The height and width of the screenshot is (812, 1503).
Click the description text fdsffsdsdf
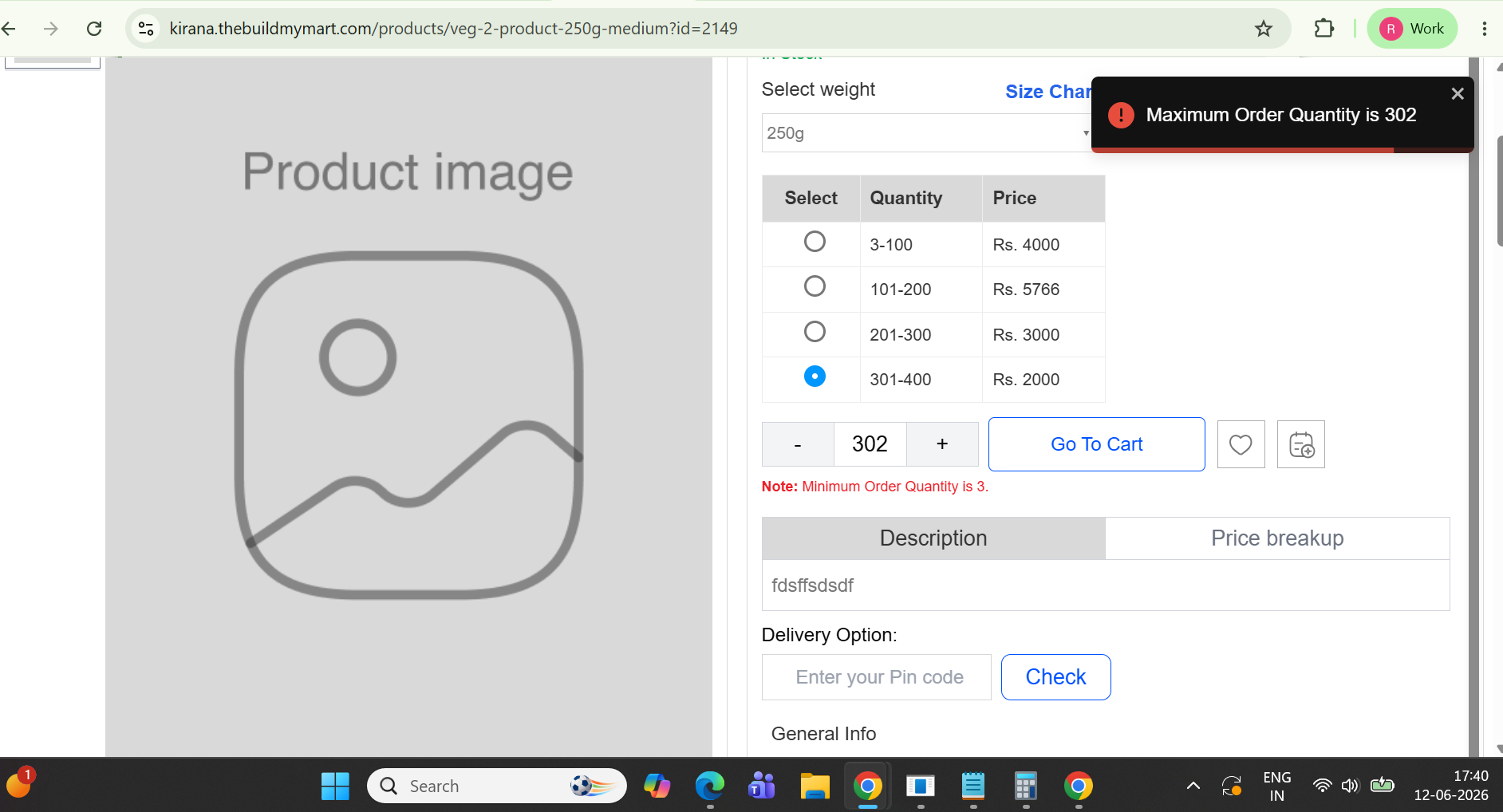812,585
